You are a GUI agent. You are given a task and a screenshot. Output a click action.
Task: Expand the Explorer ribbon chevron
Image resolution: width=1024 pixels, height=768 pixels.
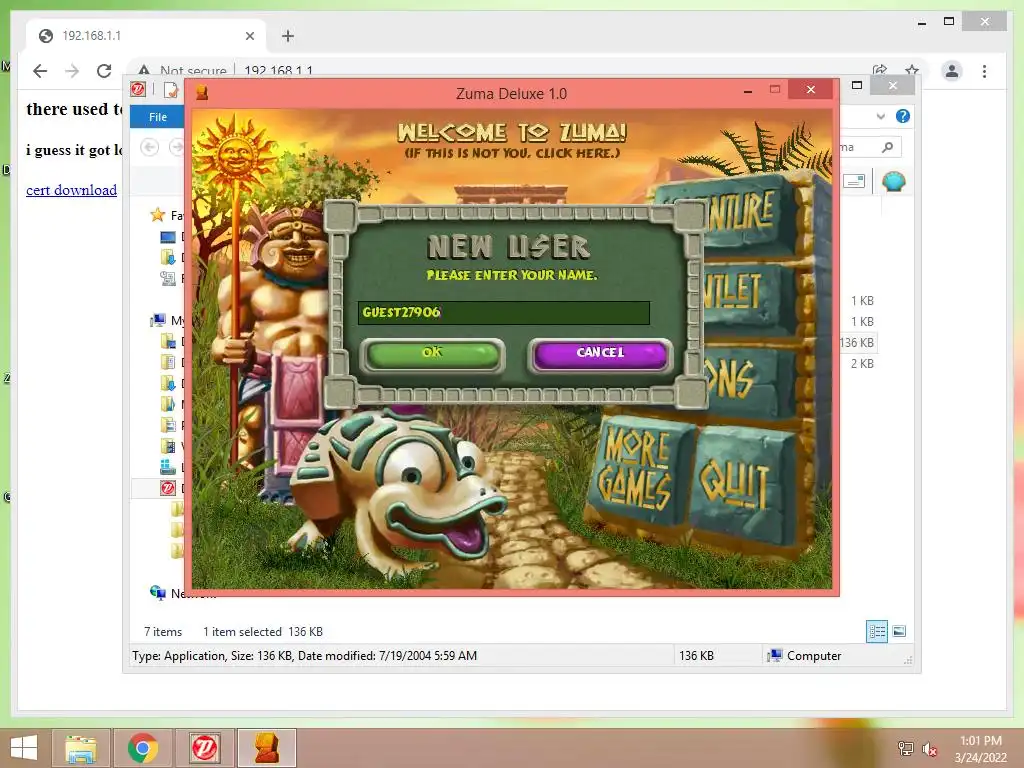coord(880,116)
